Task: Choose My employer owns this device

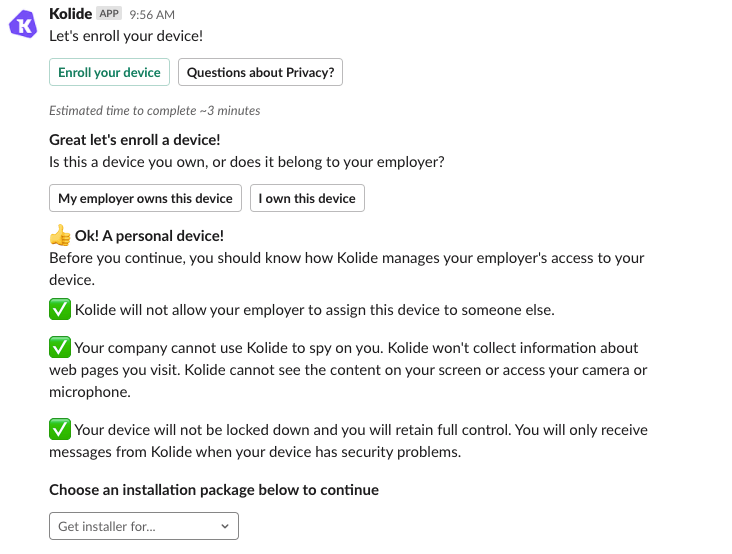Action: (145, 198)
